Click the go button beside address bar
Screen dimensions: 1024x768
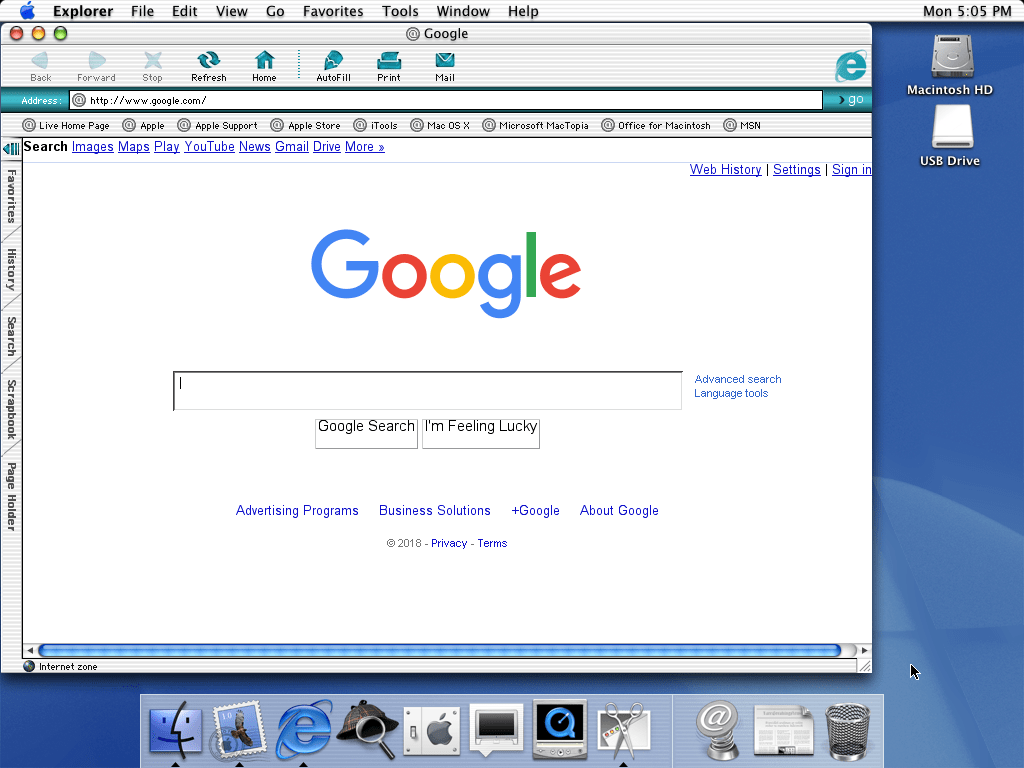click(851, 100)
